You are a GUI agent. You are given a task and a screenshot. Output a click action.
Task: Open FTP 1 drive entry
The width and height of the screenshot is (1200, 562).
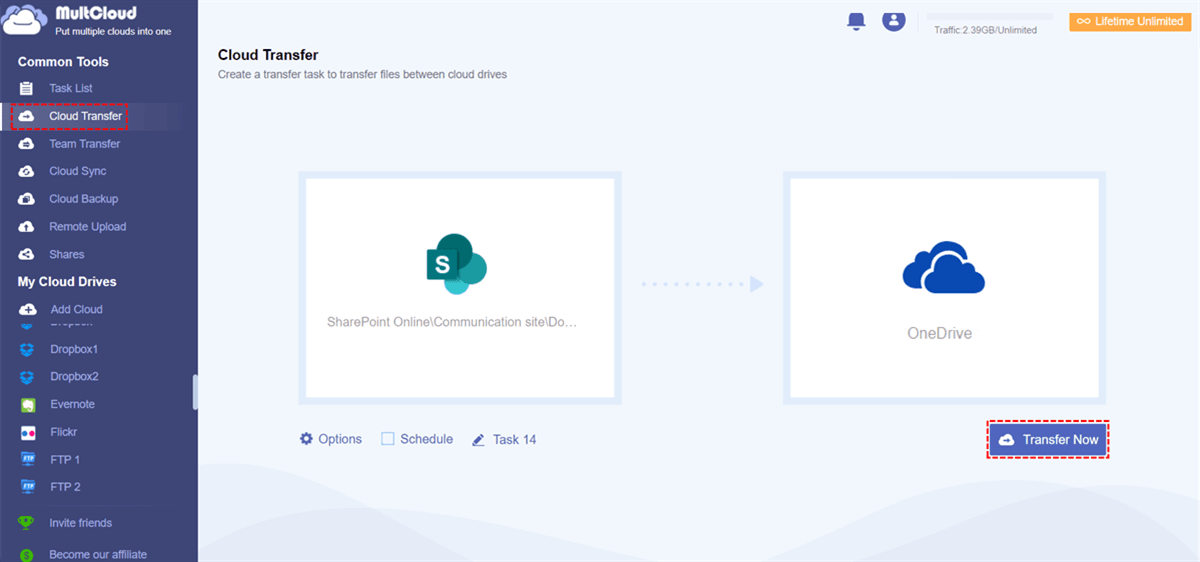tap(65, 460)
